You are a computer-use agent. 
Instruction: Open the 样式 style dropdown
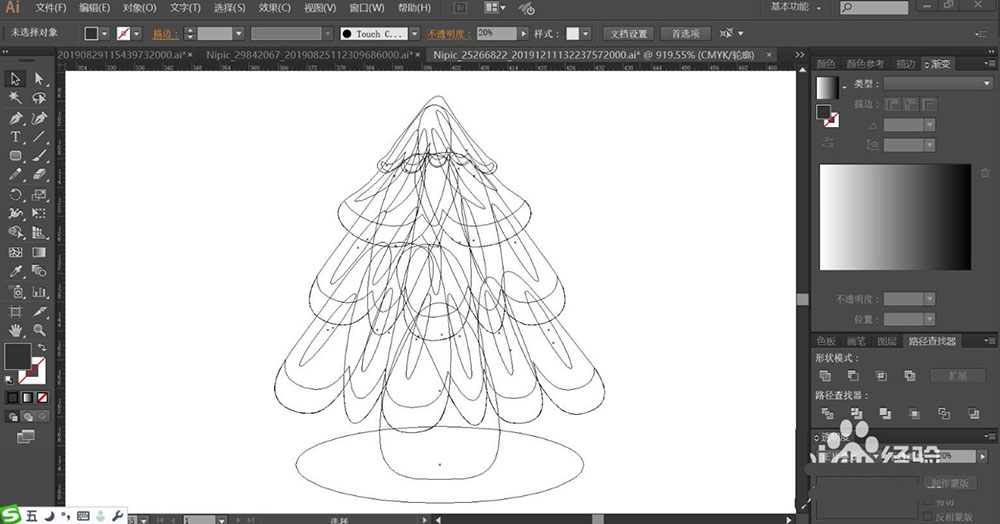[x=585, y=34]
